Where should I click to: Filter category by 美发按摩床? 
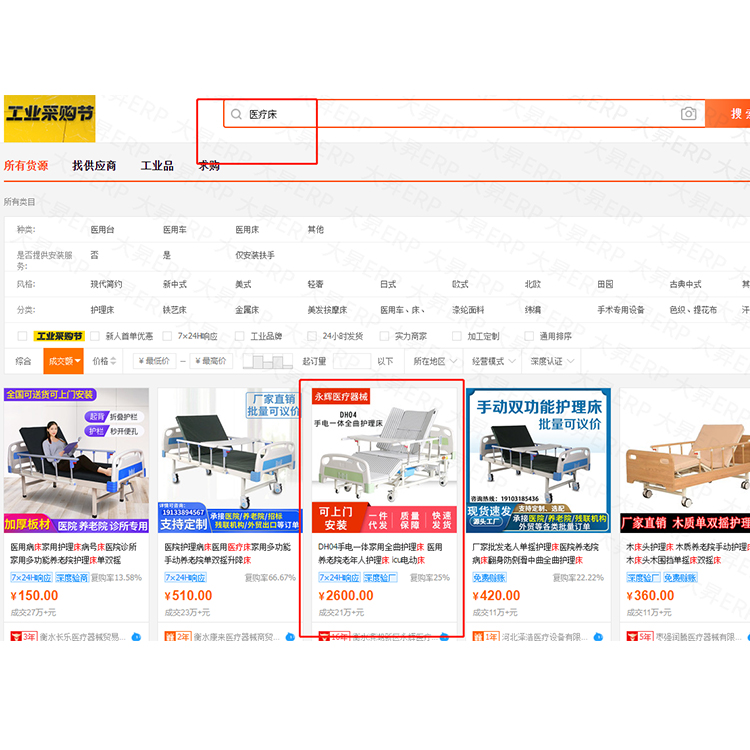[x=327, y=310]
